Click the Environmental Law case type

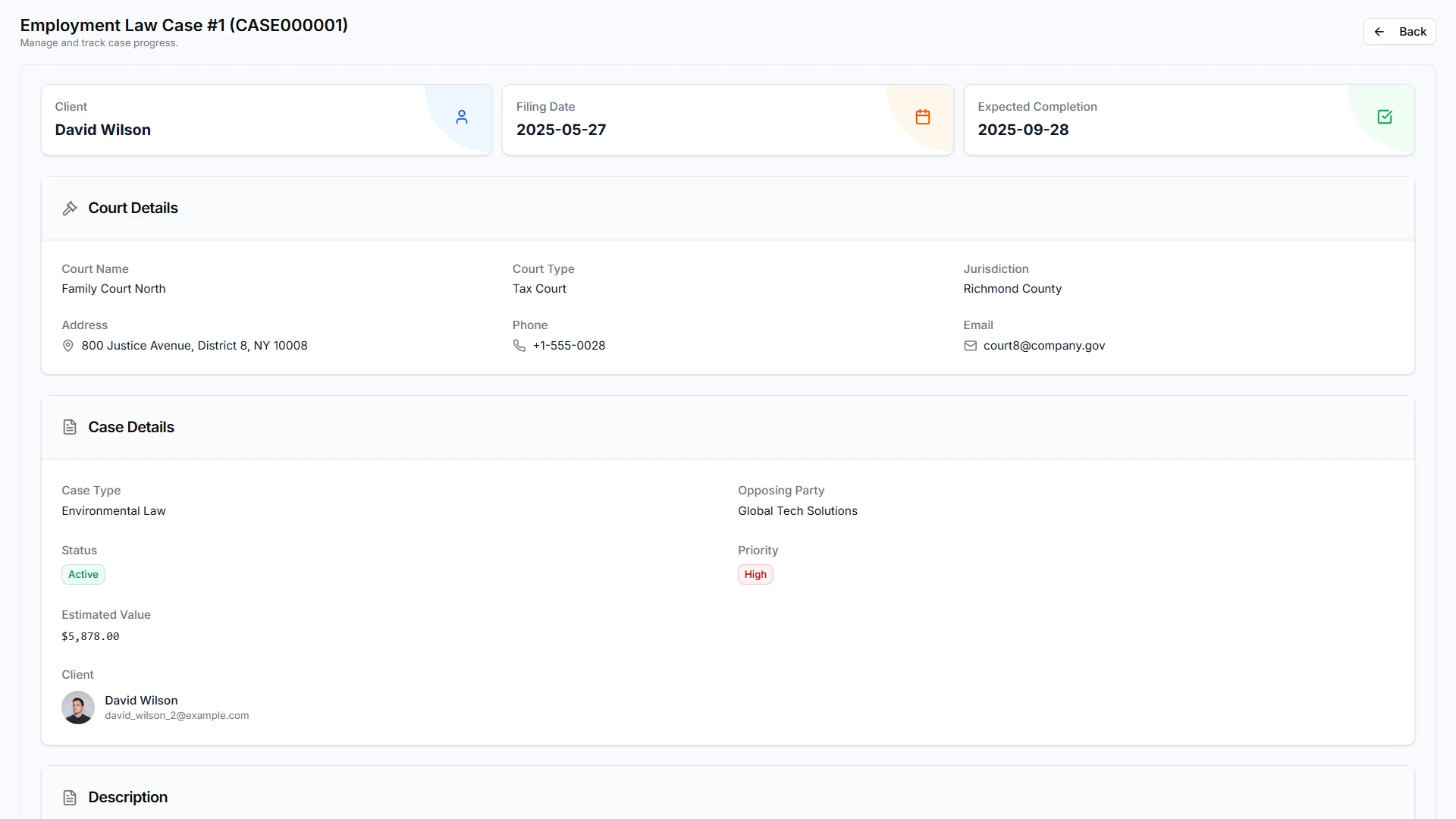(114, 511)
